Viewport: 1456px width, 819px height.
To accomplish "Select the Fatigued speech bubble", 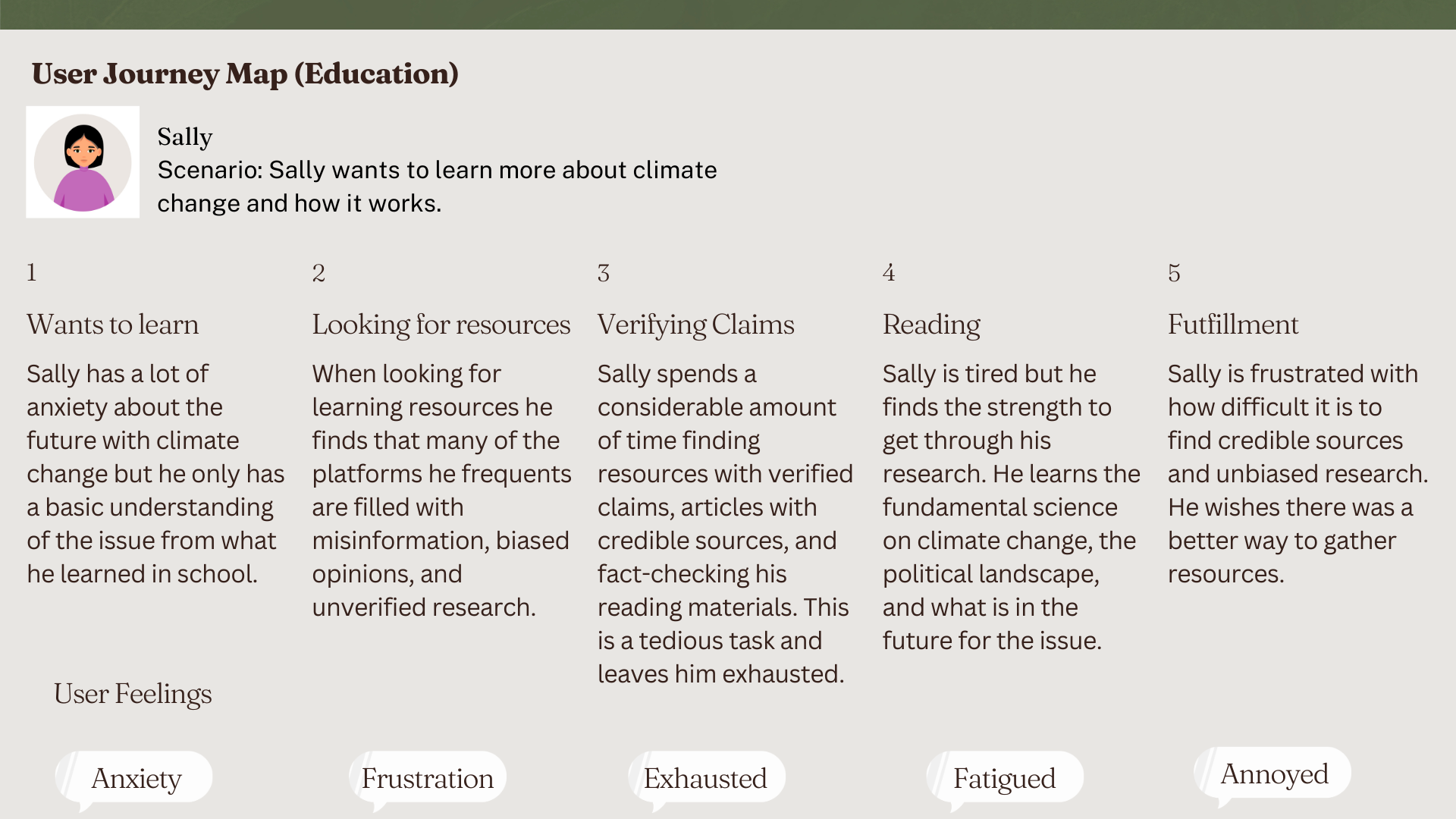I will 1005,780.
